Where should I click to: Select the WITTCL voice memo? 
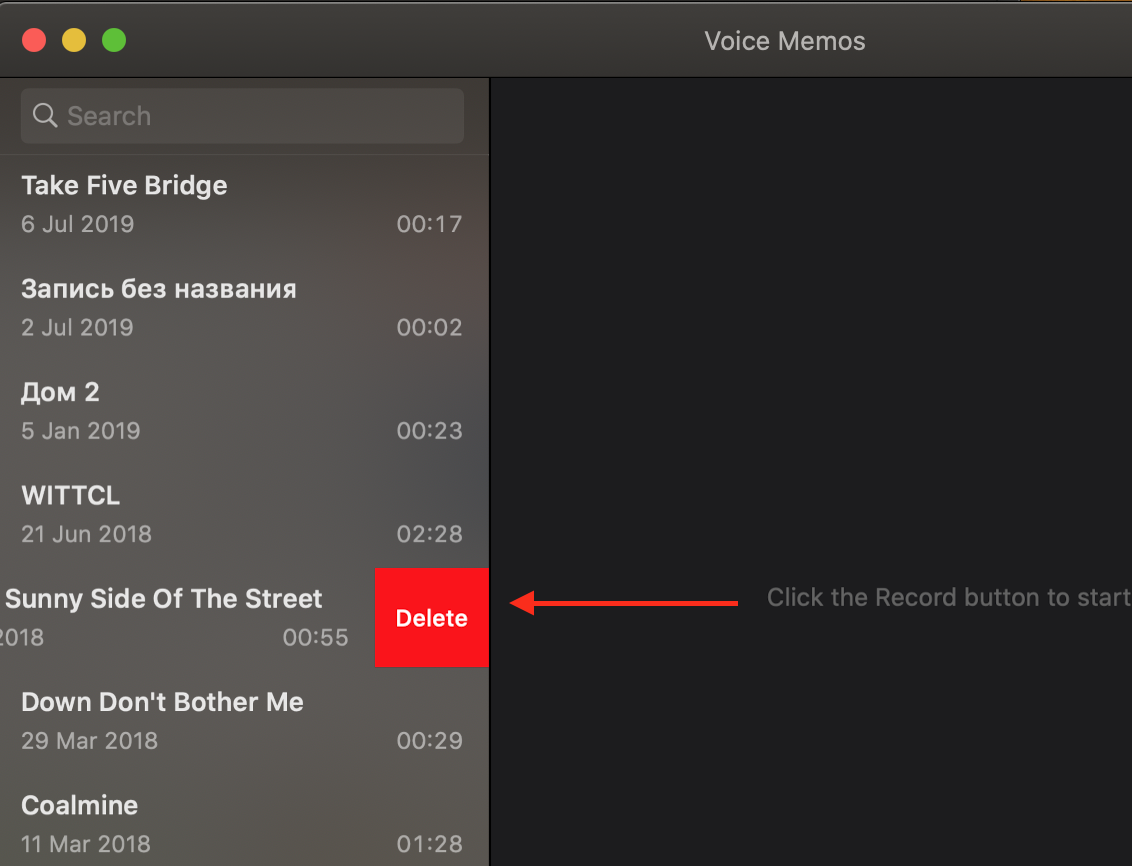click(x=70, y=494)
